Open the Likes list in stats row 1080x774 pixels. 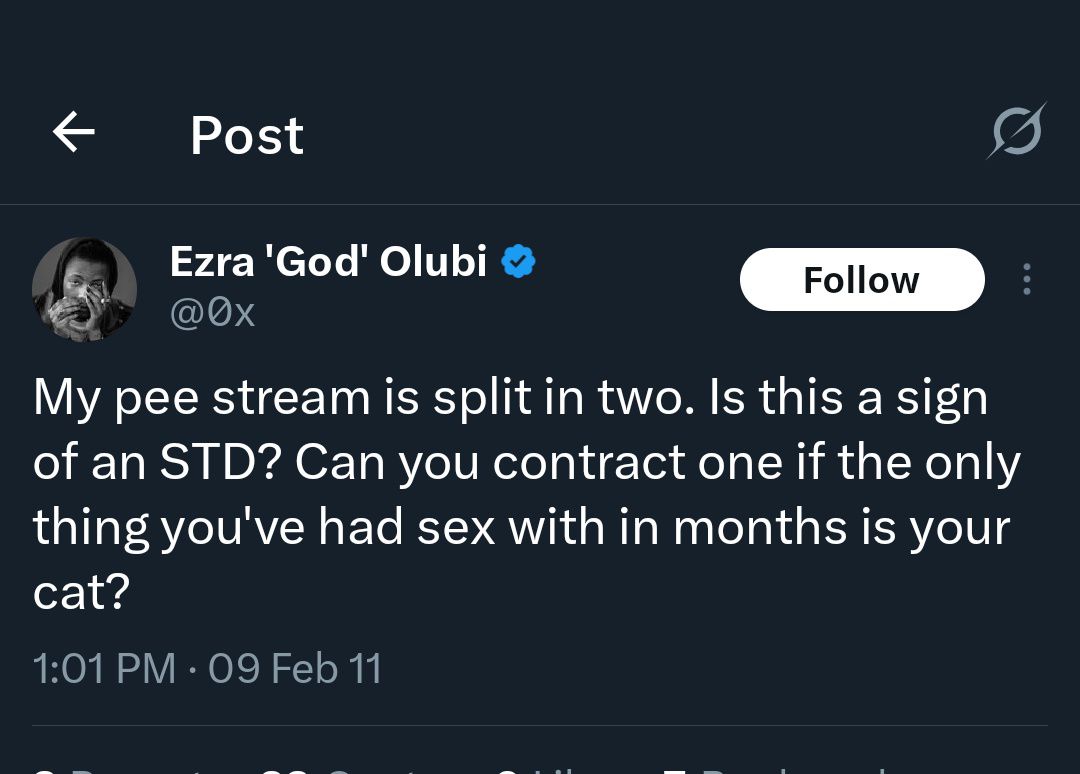[540, 768]
